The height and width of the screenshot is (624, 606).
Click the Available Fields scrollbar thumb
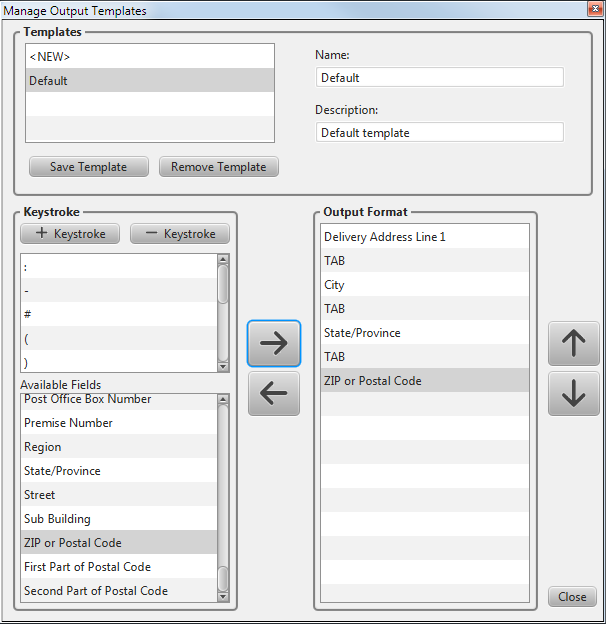[223, 578]
